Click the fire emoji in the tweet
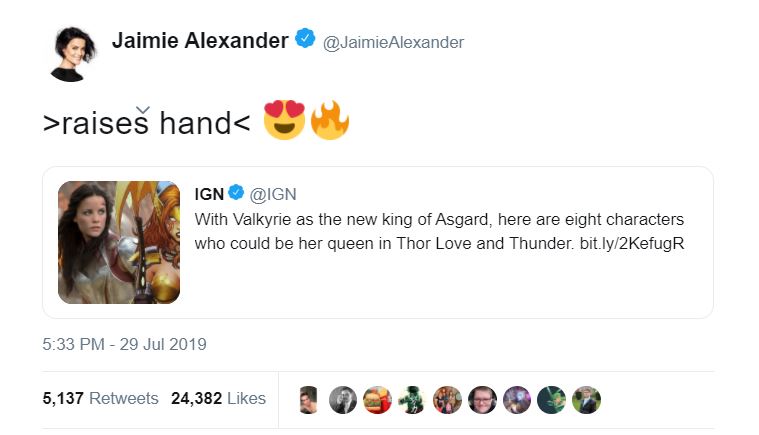This screenshot has width=759, height=435. [x=329, y=122]
